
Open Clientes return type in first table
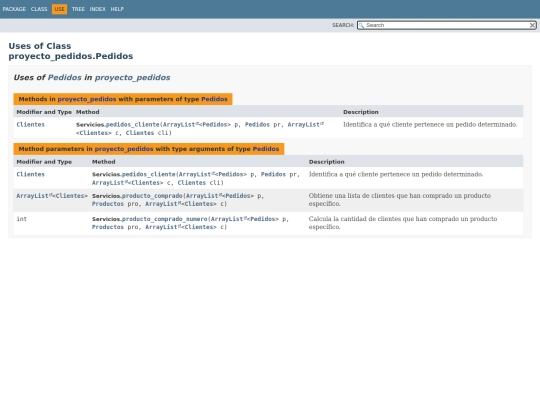pos(31,125)
